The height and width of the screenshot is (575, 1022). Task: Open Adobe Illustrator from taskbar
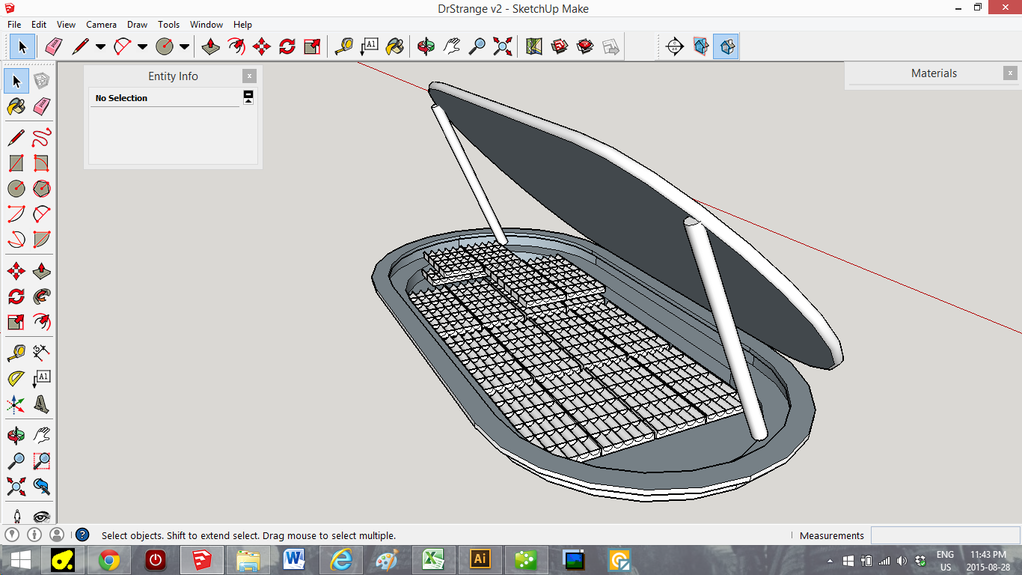pyautogui.click(x=480, y=560)
